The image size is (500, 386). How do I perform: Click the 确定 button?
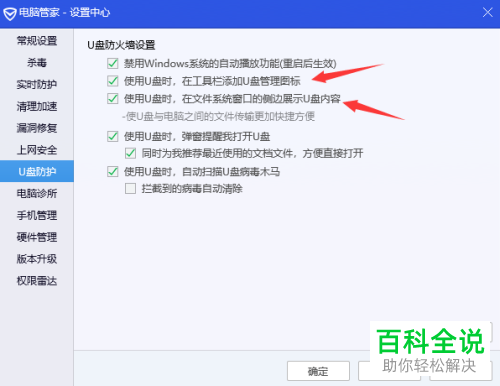pos(318,371)
